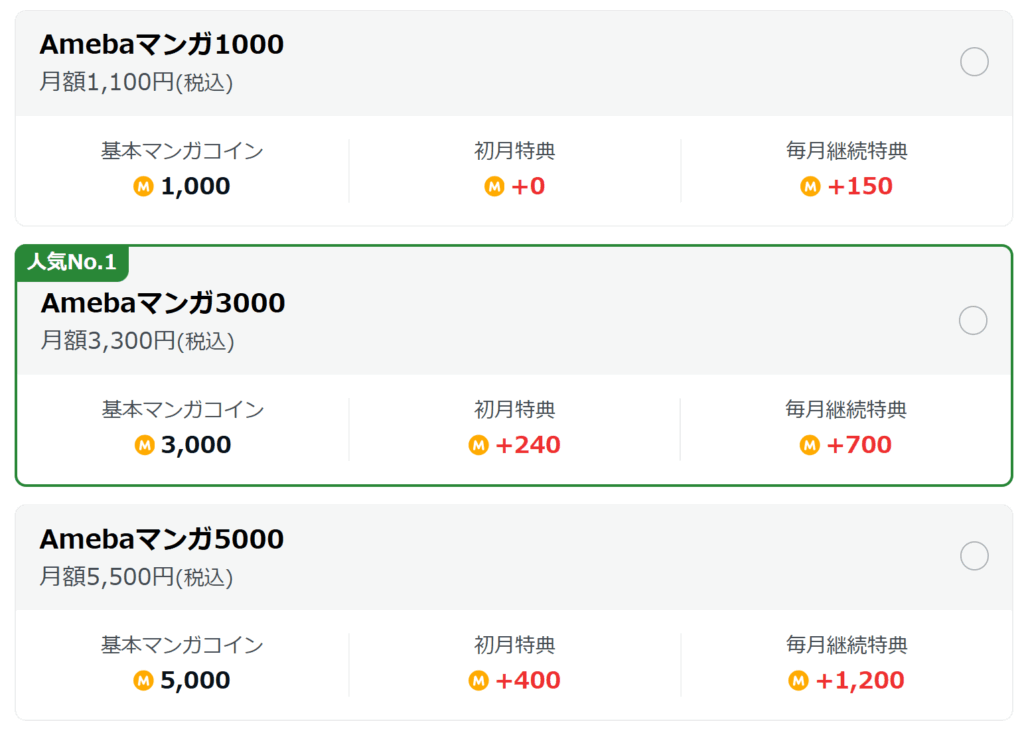The image size is (1024, 731).
Task: Click the coin icon beside 1,000 base coins
Action: tap(143, 187)
